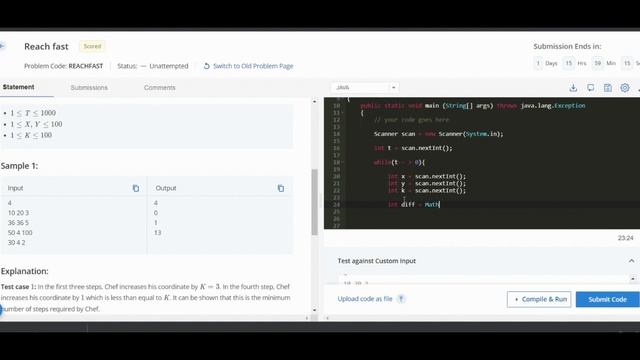Open the JAVA language dropdown

364,88
